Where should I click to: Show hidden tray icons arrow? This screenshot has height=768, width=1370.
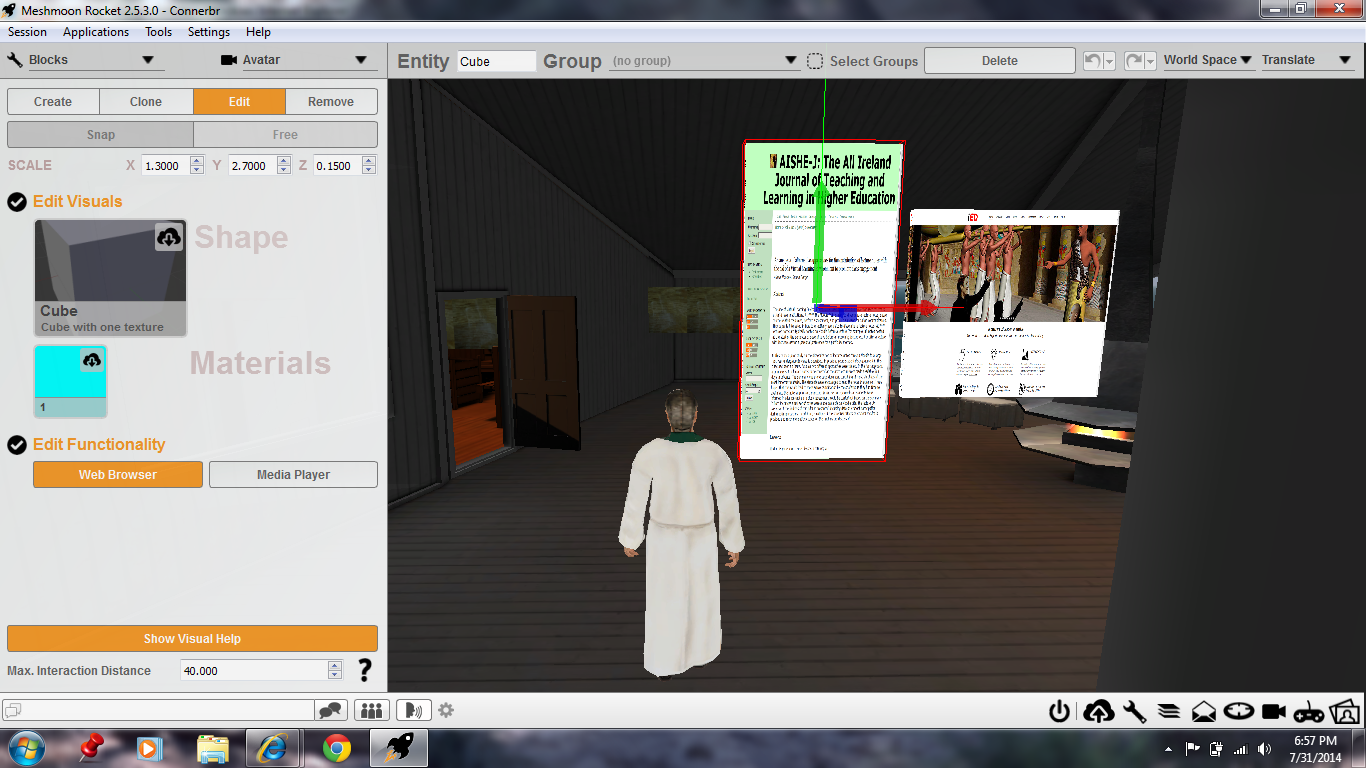coord(1168,749)
